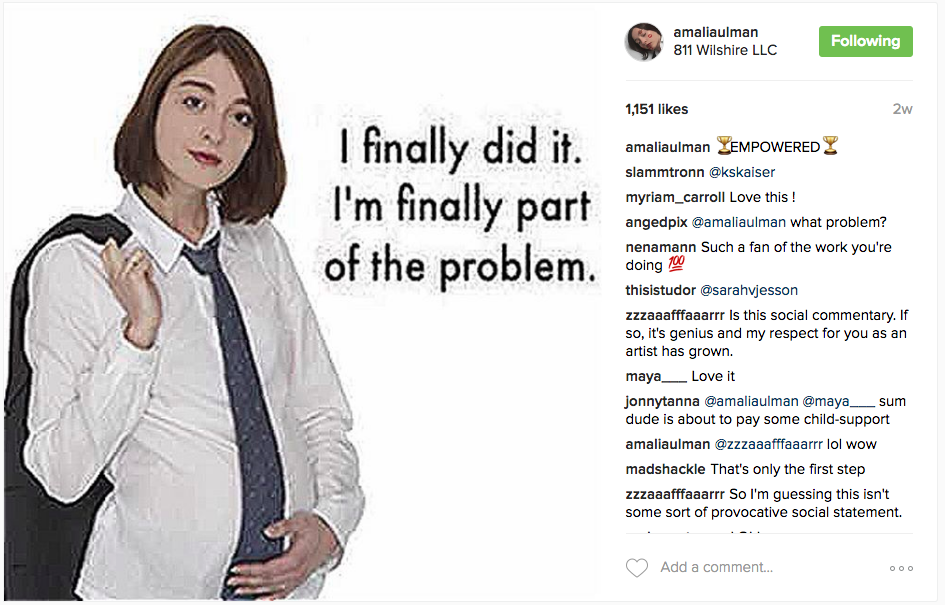Open amaliaulman username in post header

[716, 32]
